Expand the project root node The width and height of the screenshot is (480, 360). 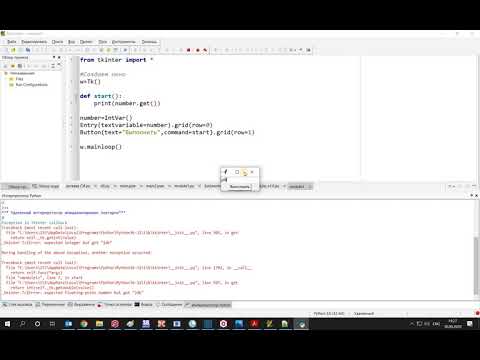(x=6, y=73)
